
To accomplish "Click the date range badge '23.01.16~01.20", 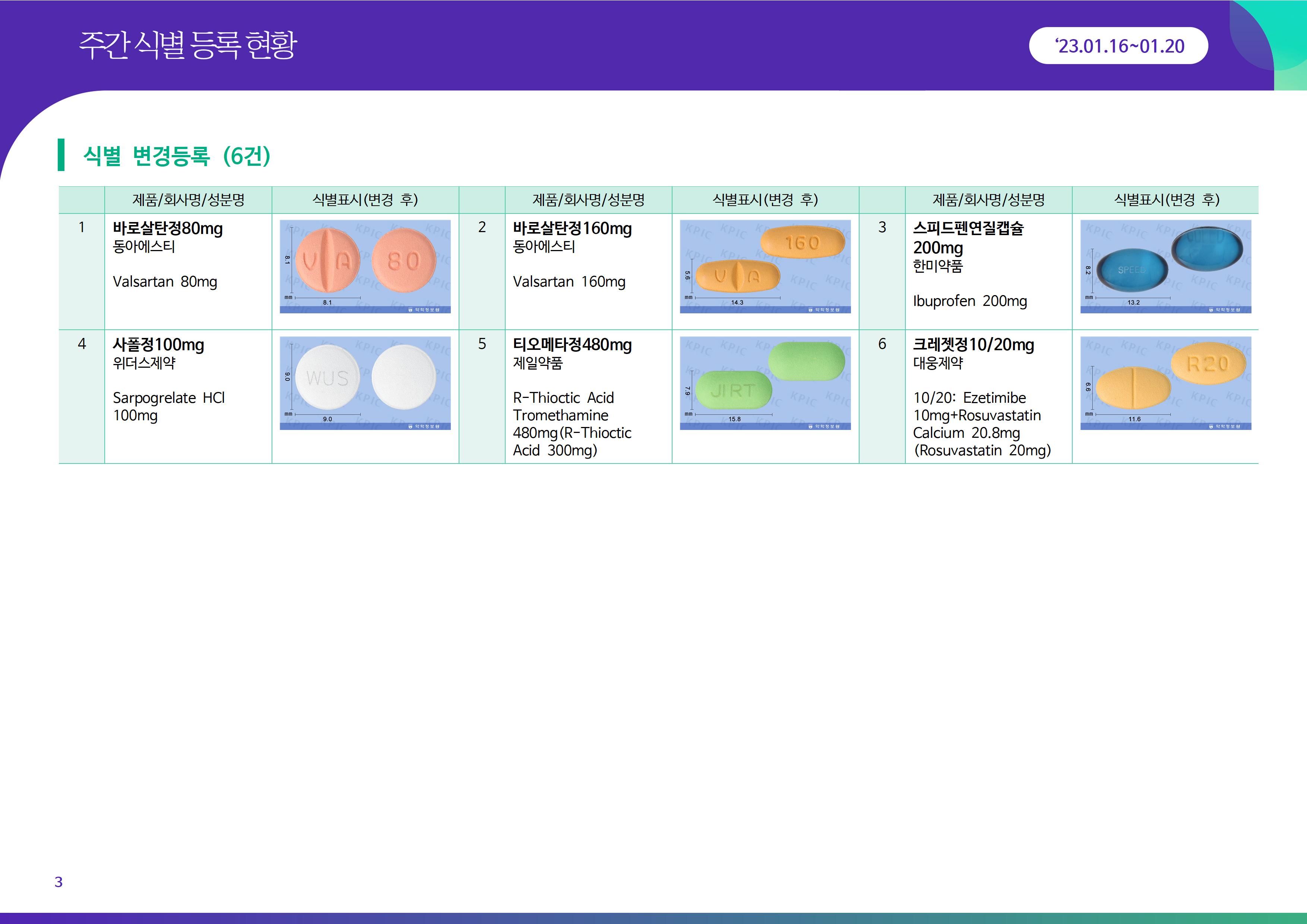I will [1118, 46].
